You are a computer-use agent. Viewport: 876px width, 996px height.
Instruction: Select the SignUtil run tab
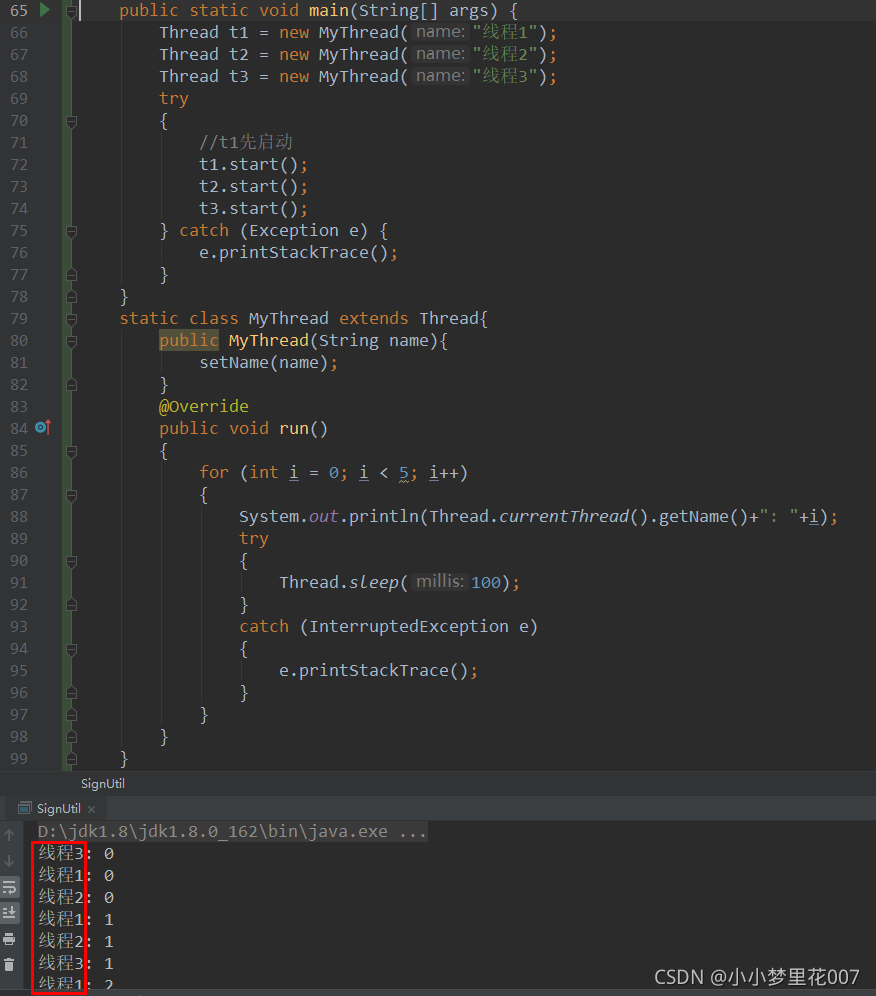[58, 808]
